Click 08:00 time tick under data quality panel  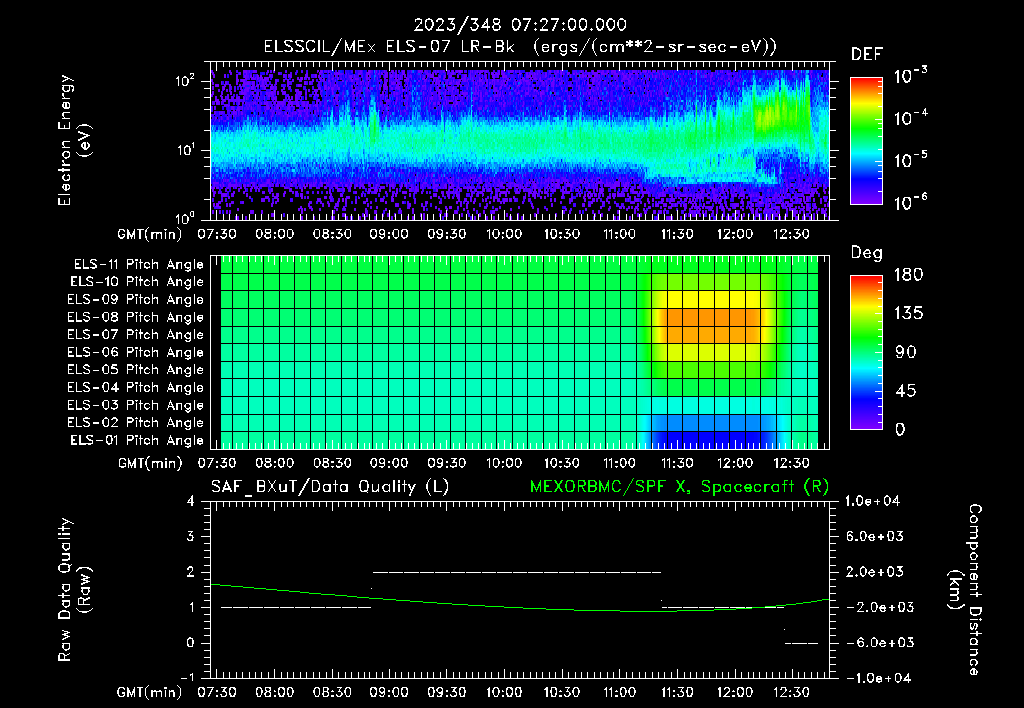click(274, 692)
